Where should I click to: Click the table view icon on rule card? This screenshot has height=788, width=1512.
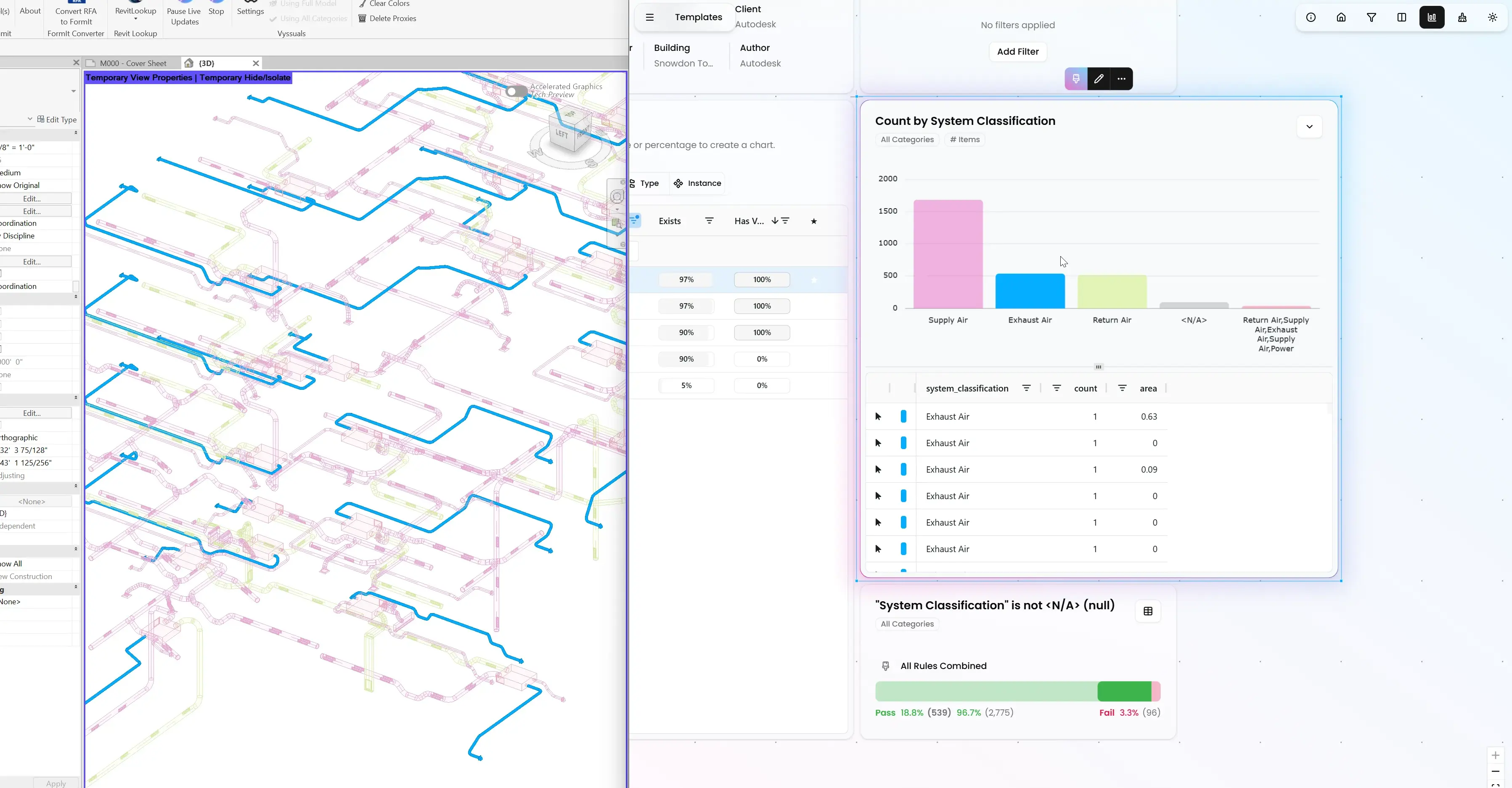[x=1148, y=611]
